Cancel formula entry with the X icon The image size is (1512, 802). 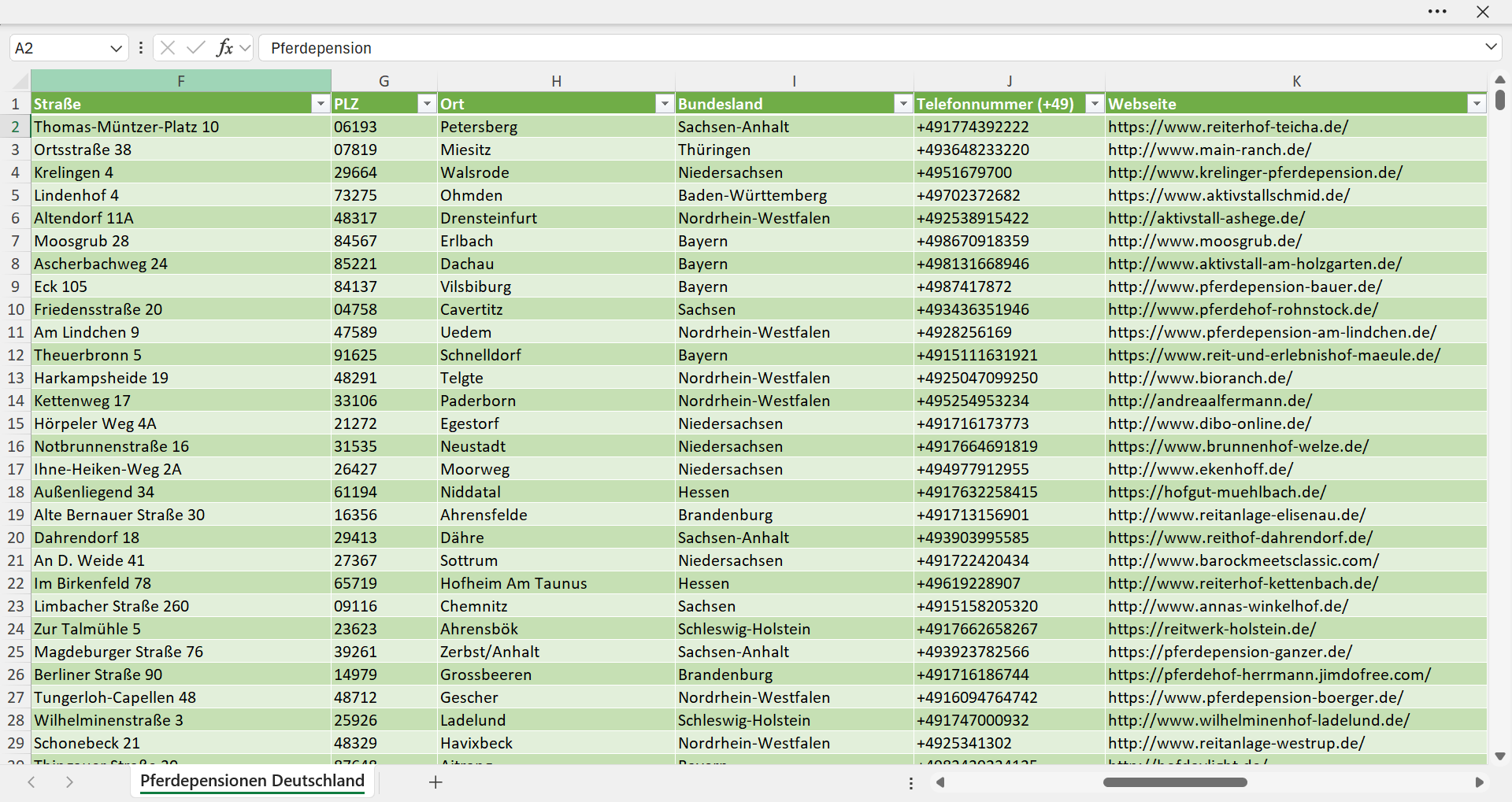click(168, 48)
